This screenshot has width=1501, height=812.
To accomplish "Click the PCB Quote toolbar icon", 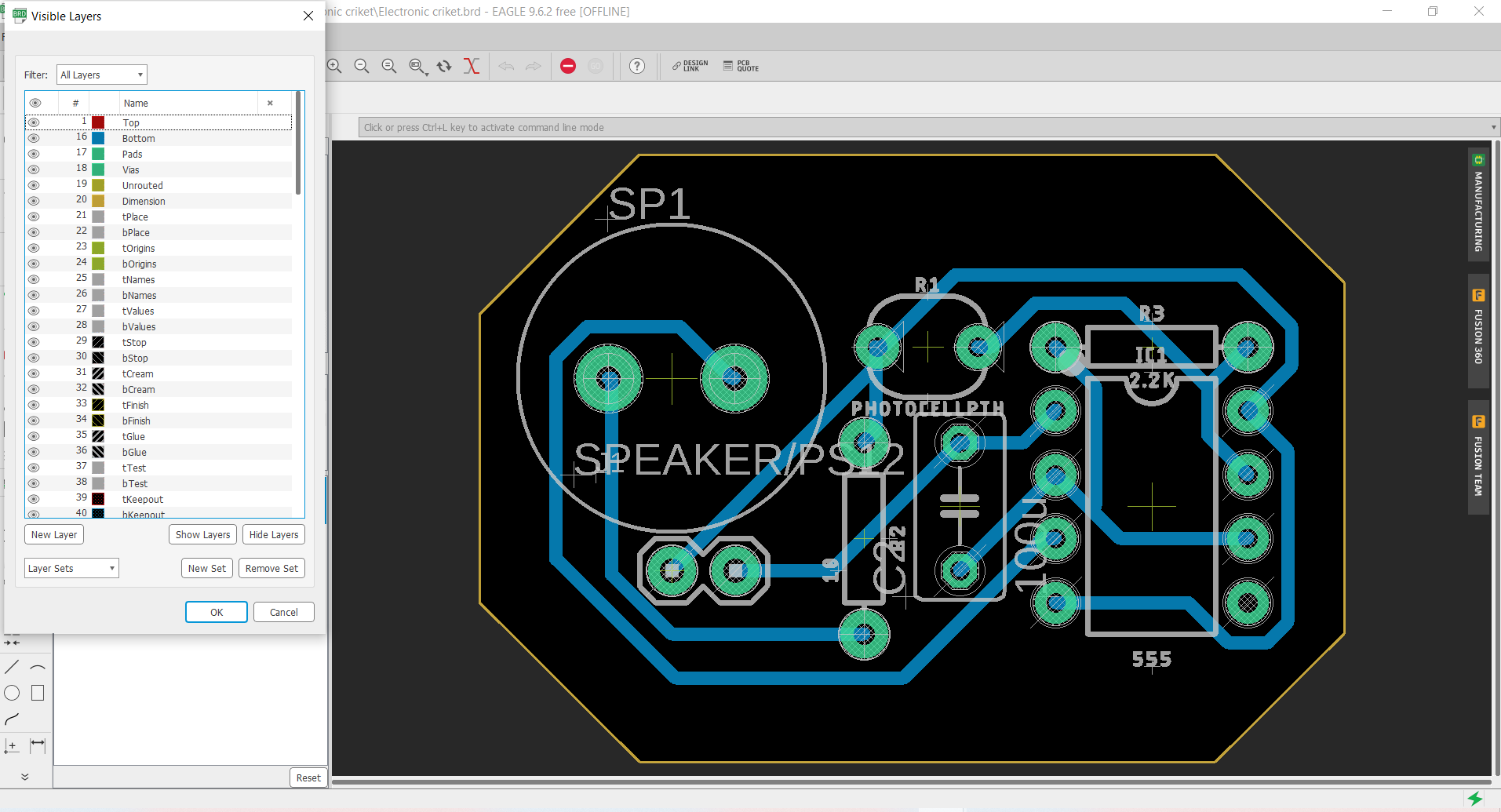I will pyautogui.click(x=741, y=67).
